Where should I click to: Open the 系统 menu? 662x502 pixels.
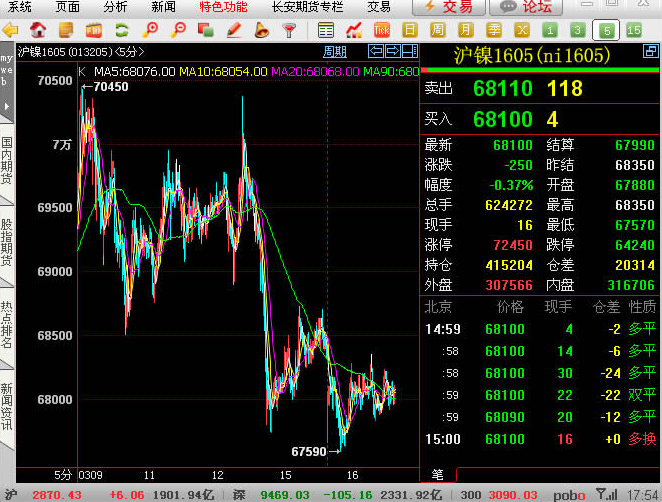click(x=19, y=7)
